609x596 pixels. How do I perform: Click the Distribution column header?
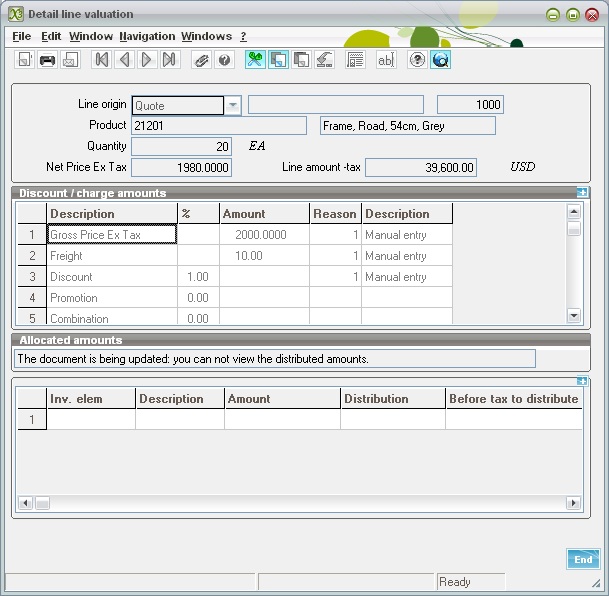pyautogui.click(x=393, y=398)
